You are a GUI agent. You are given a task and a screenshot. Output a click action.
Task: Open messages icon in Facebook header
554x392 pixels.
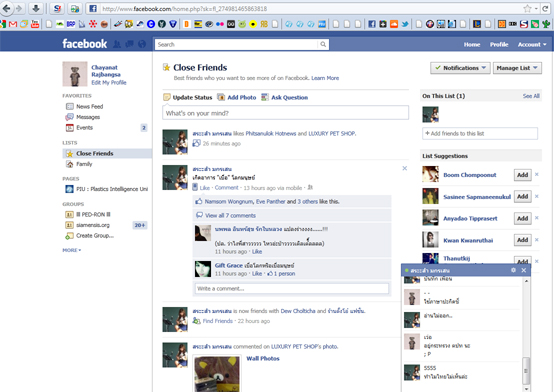point(130,44)
